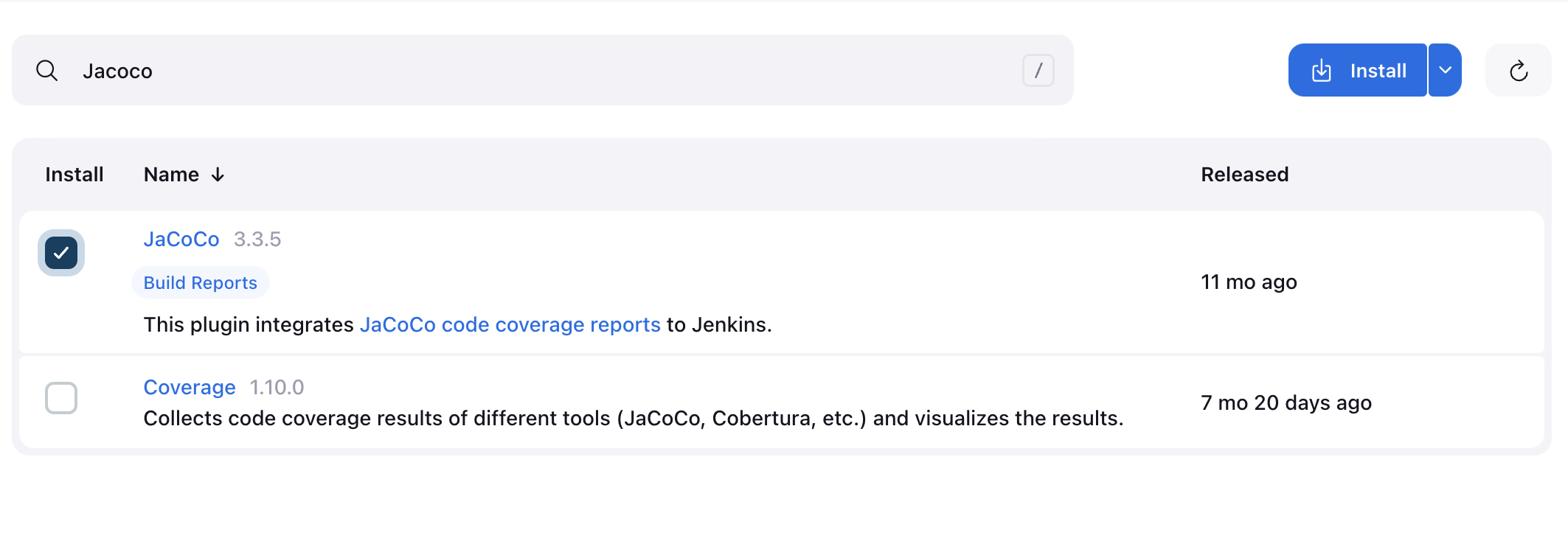This screenshot has width=1568, height=541.
Task: Sort by the Name column header
Action: [184, 175]
